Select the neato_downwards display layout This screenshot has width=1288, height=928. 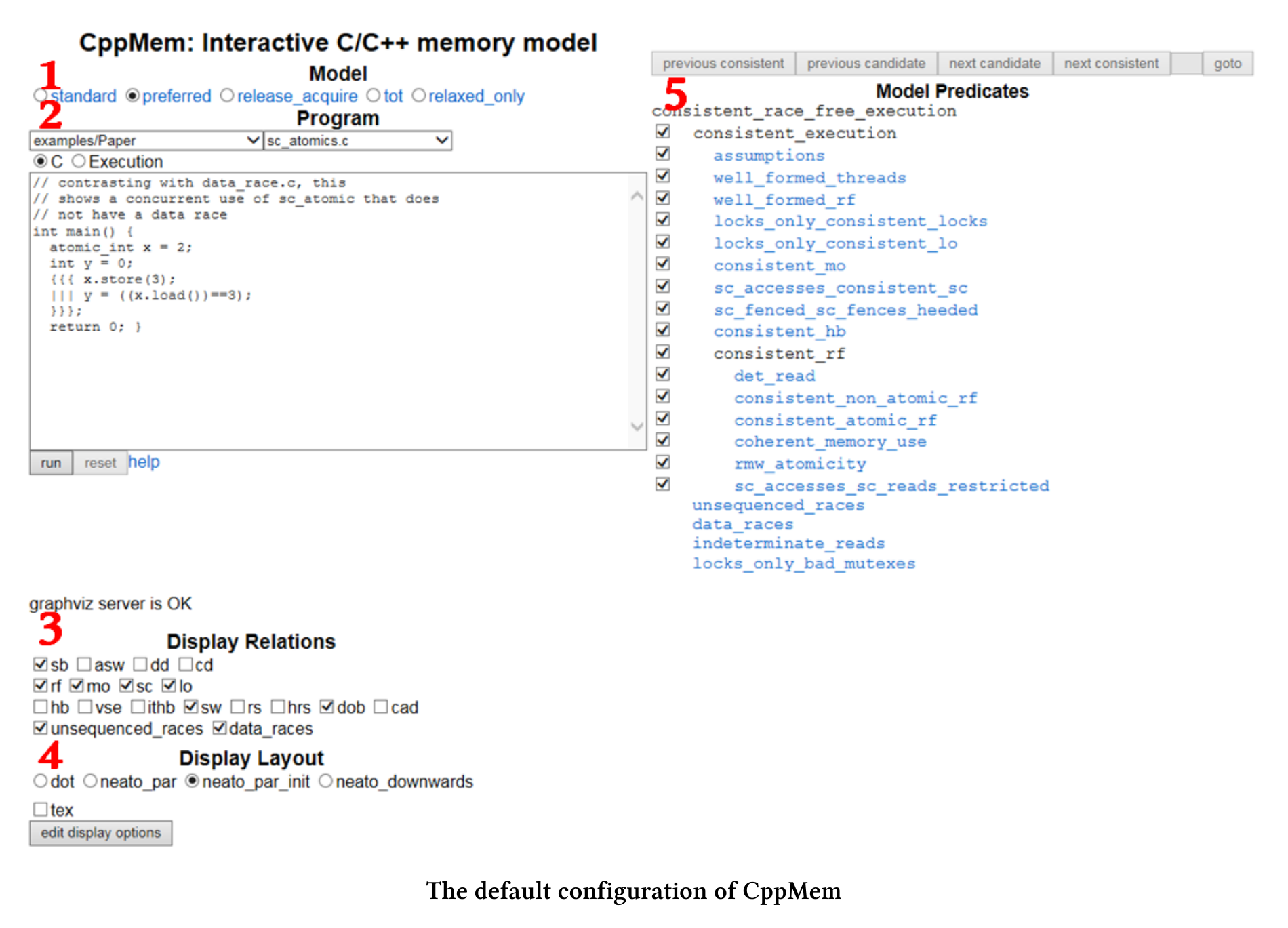point(326,781)
